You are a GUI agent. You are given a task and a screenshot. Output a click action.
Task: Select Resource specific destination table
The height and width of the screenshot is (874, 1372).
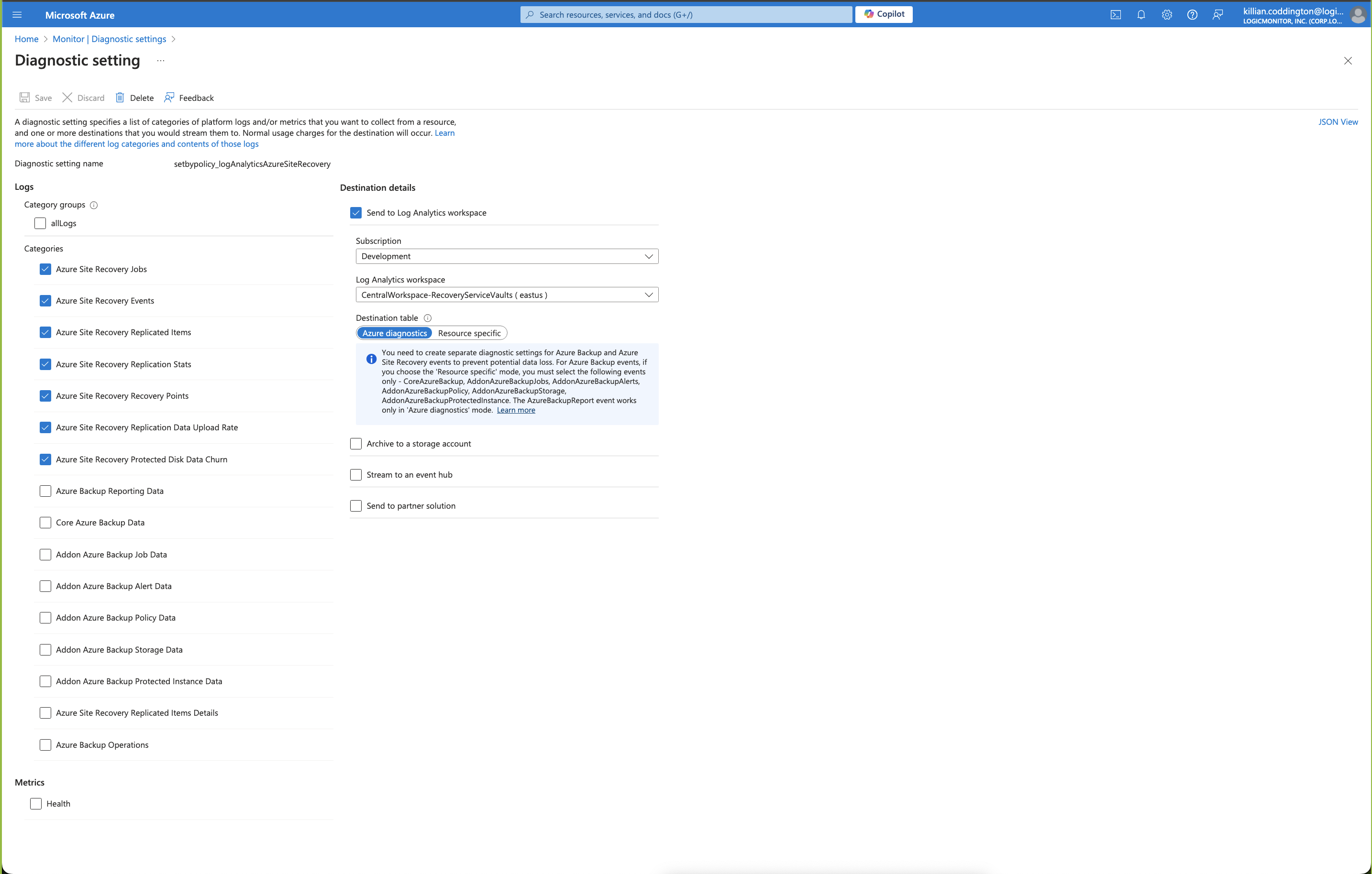469,333
